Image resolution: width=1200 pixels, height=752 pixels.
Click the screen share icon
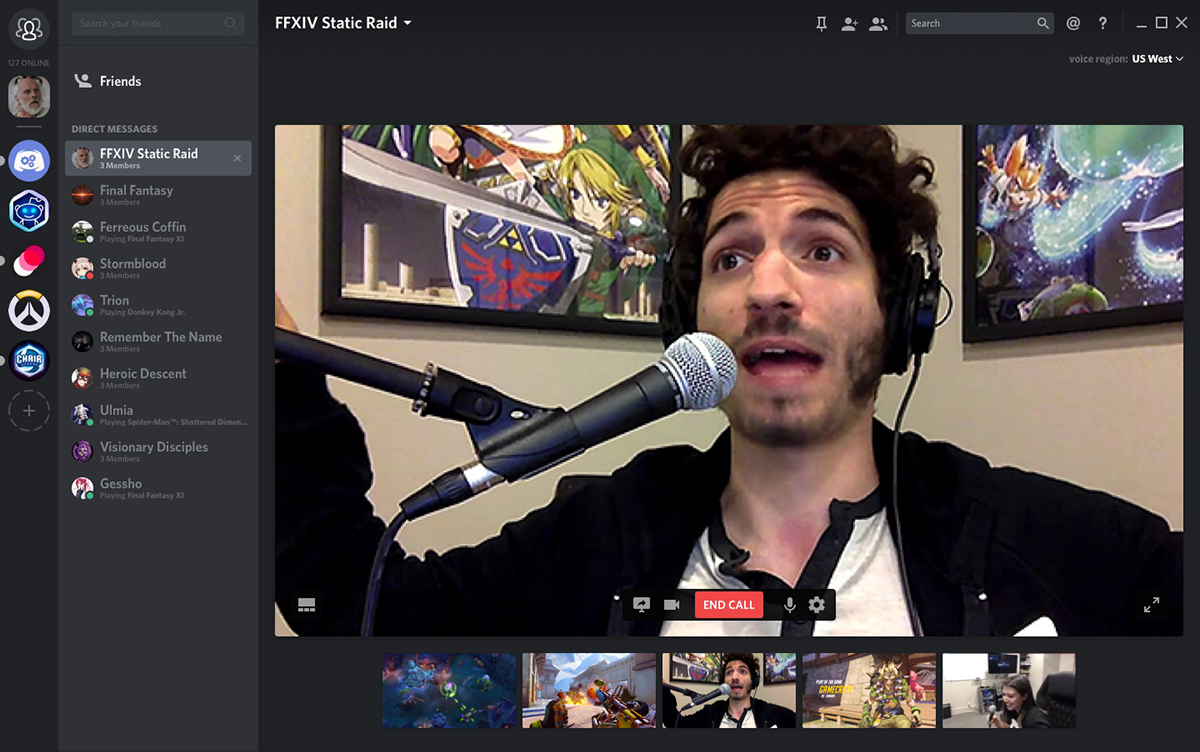click(x=642, y=605)
